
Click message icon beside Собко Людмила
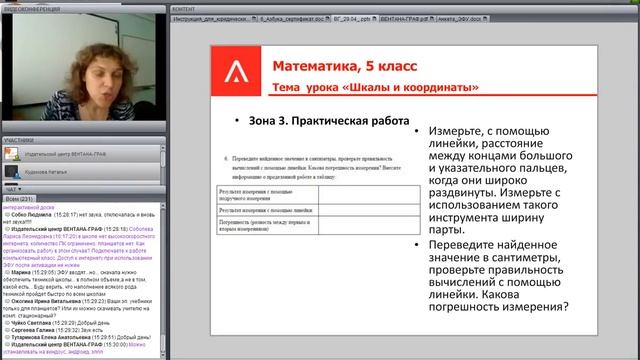tap(7, 214)
